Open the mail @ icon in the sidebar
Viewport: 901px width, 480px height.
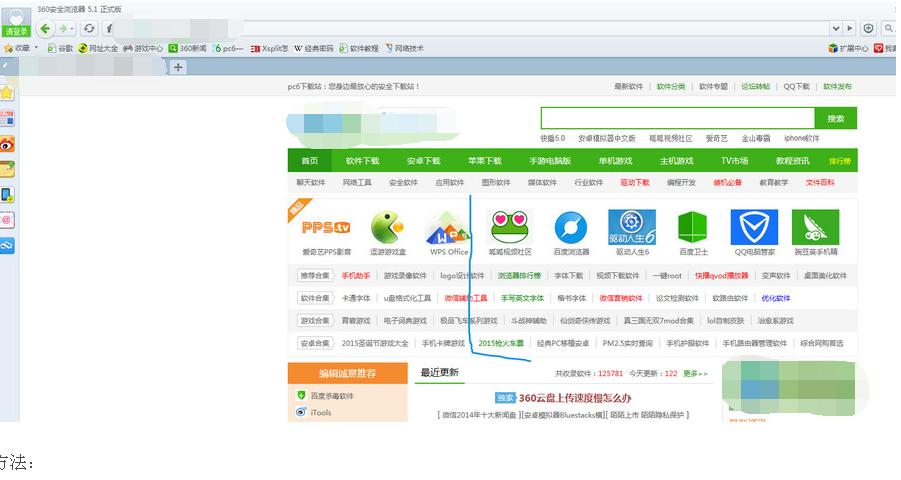coord(7,220)
